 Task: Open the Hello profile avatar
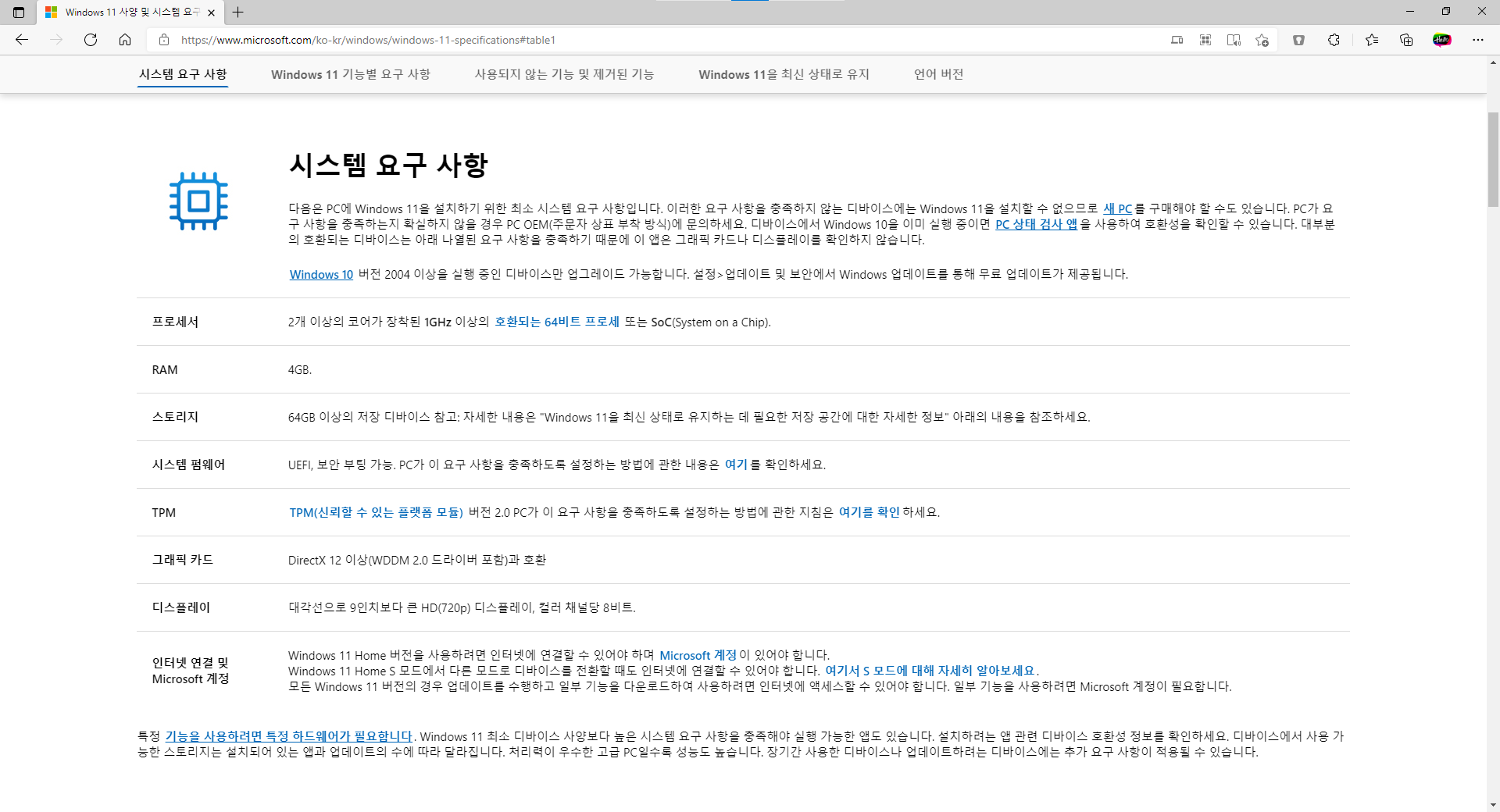[1442, 40]
